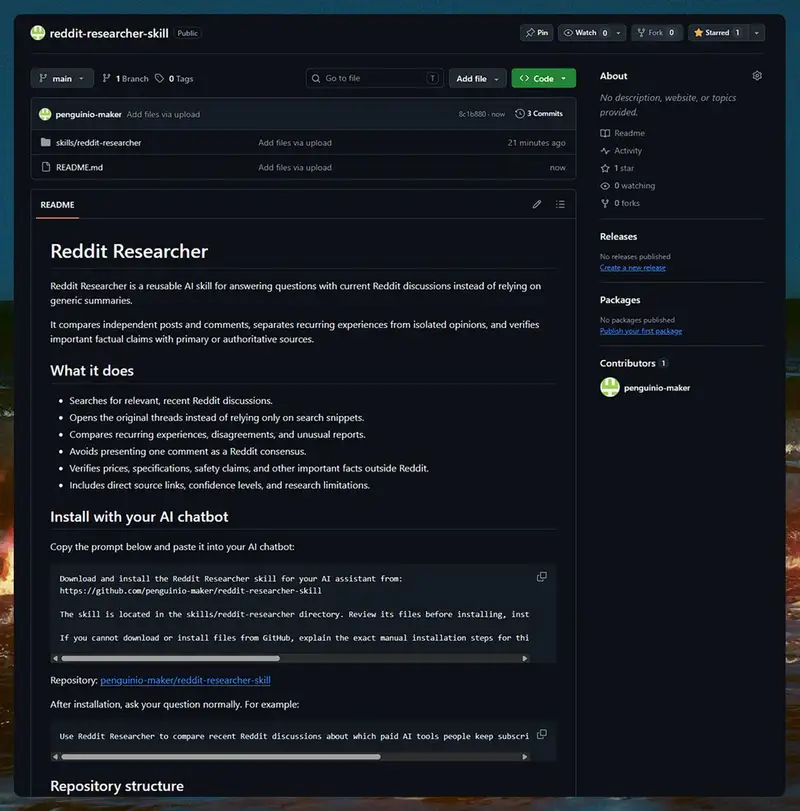The height and width of the screenshot is (811, 800).
Task: Click the history clock icon by 3 Commits
Action: pos(520,113)
